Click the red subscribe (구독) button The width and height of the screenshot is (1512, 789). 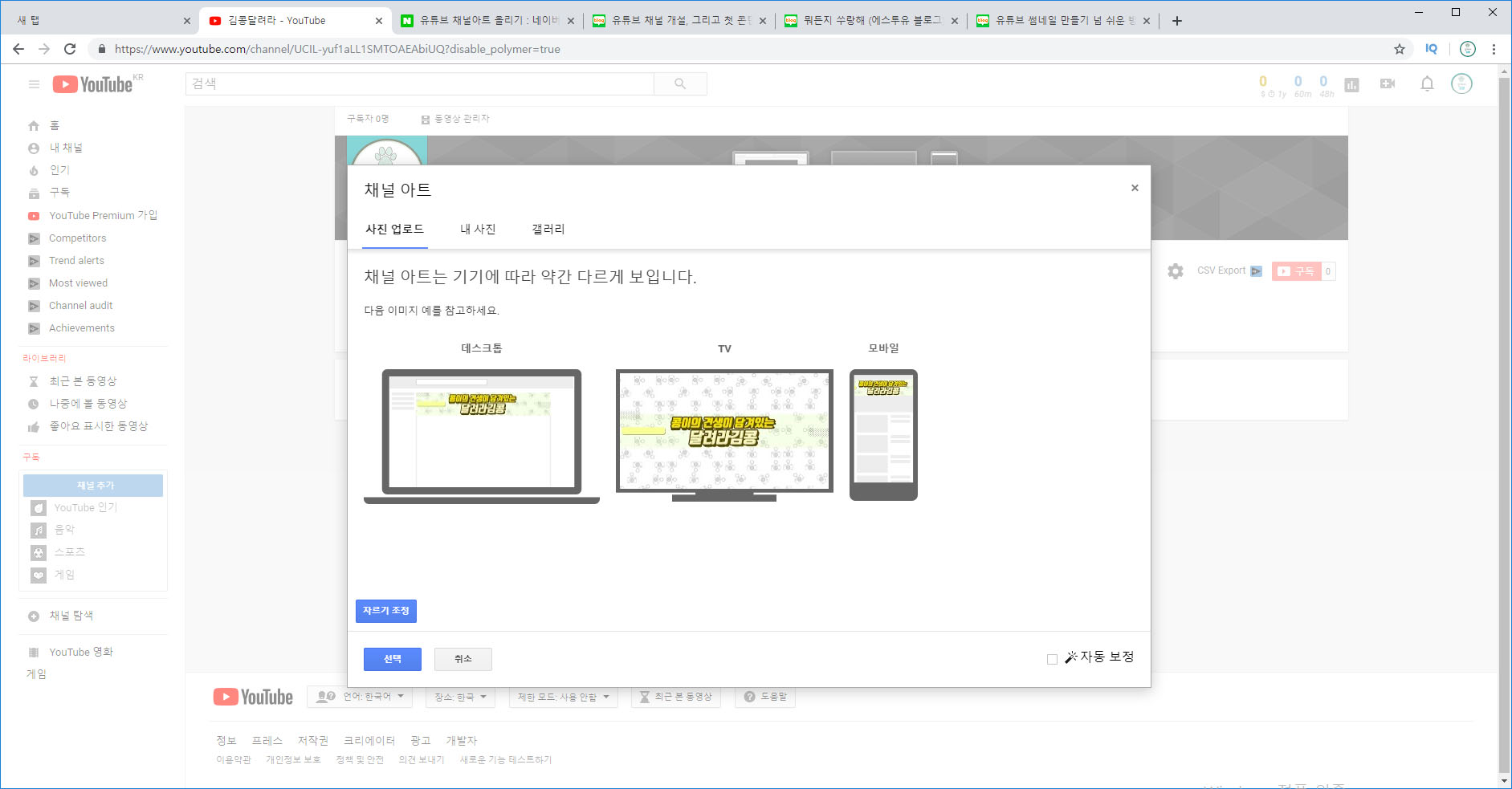click(x=1296, y=271)
